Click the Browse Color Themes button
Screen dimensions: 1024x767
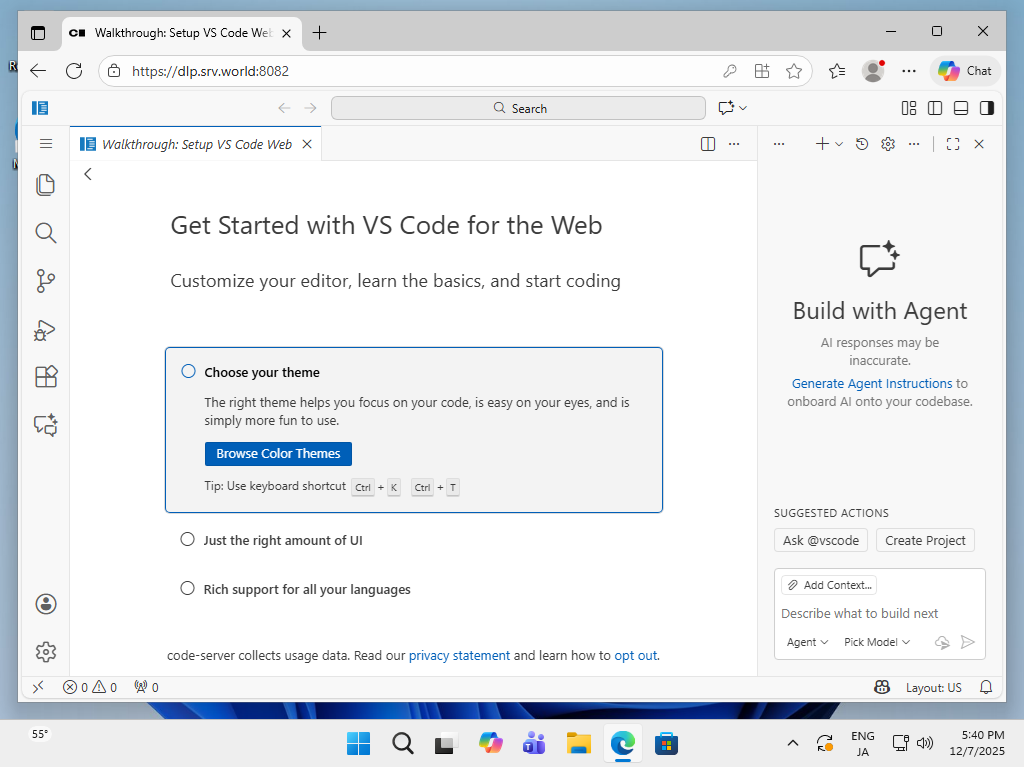(x=278, y=454)
